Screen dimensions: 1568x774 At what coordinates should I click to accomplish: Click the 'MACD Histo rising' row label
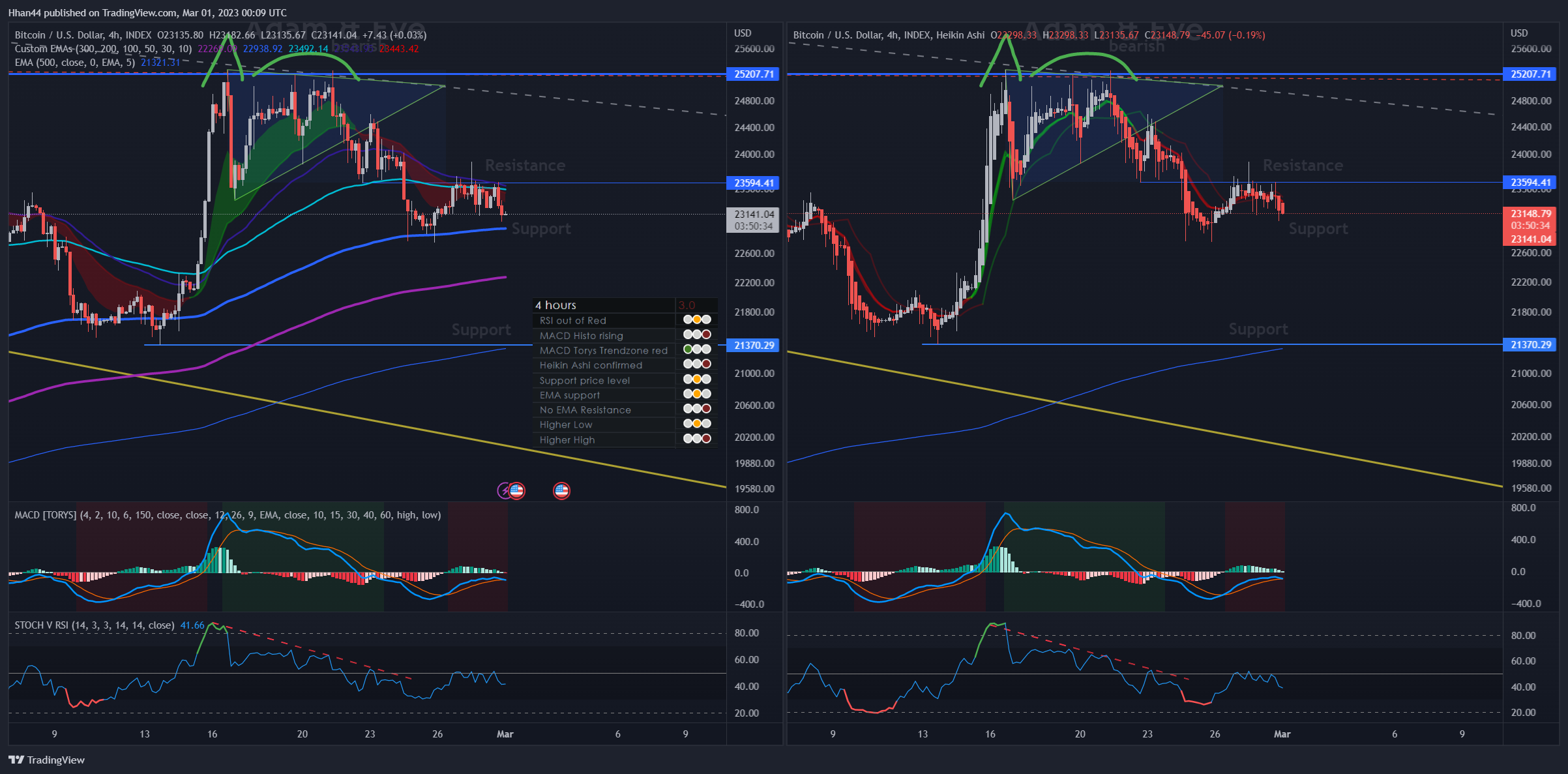[582, 335]
